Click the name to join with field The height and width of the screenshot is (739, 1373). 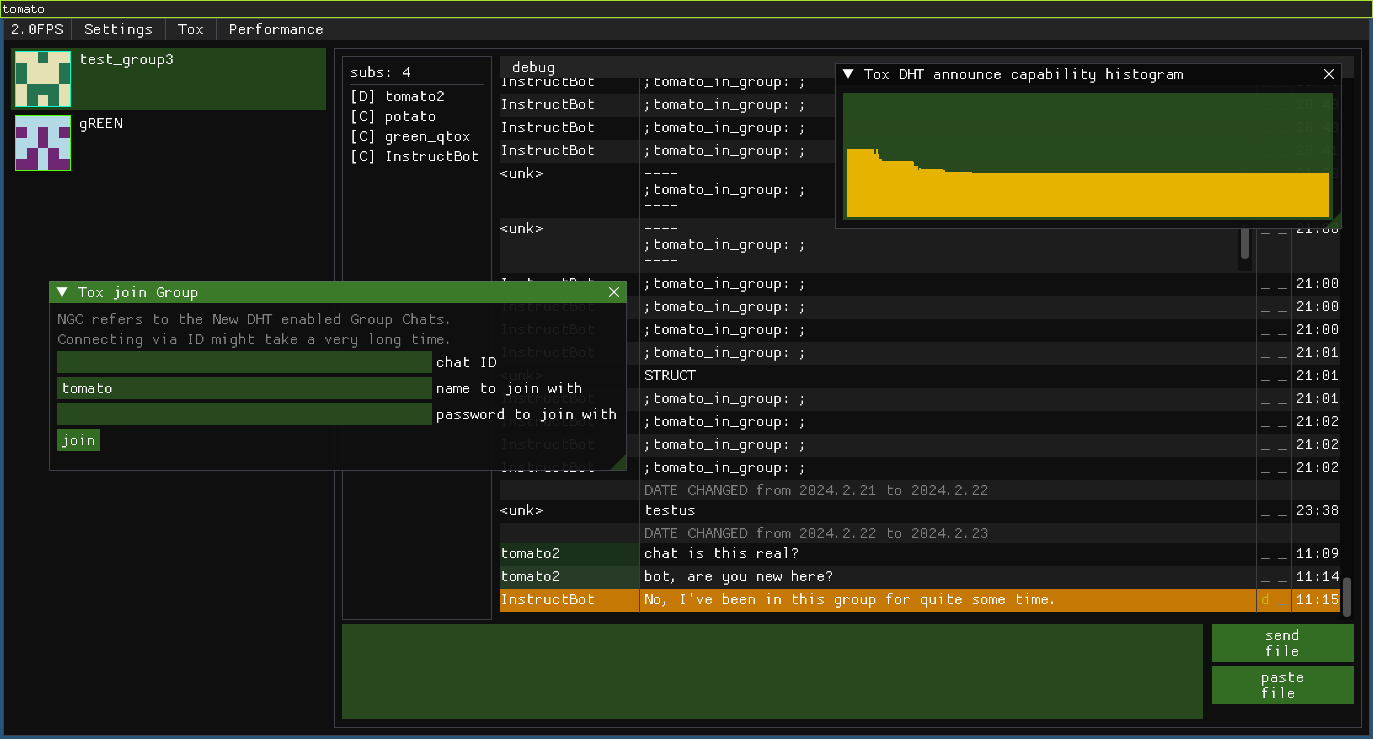[243, 388]
